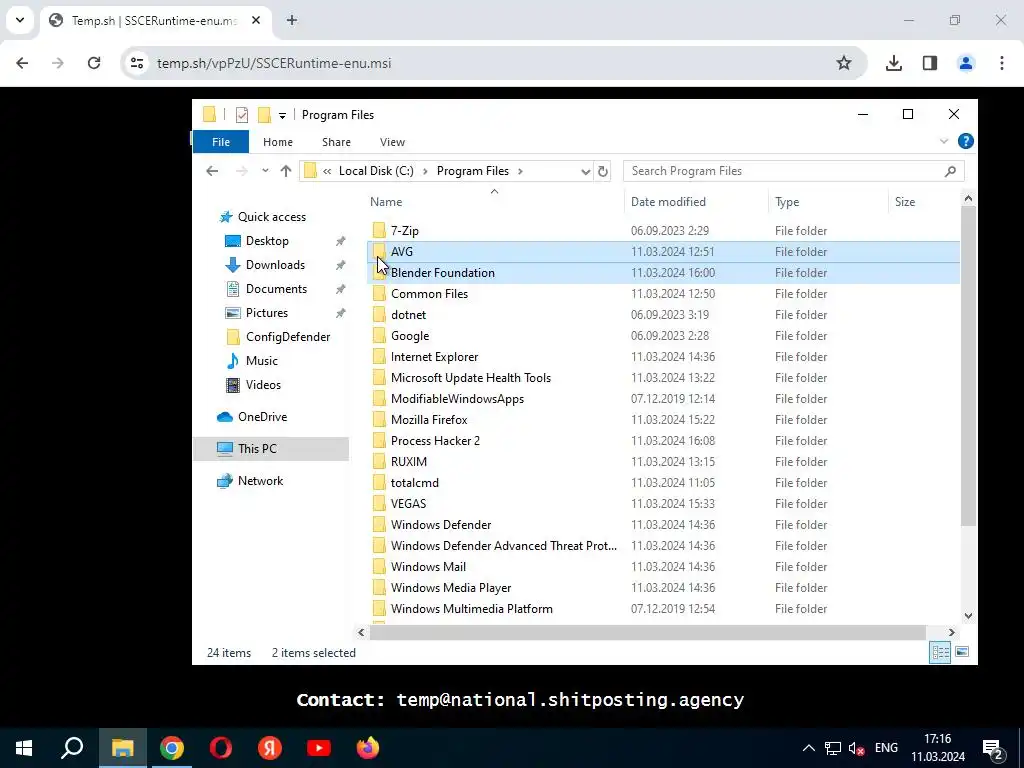Switch to the Share ribbon tab

(336, 142)
